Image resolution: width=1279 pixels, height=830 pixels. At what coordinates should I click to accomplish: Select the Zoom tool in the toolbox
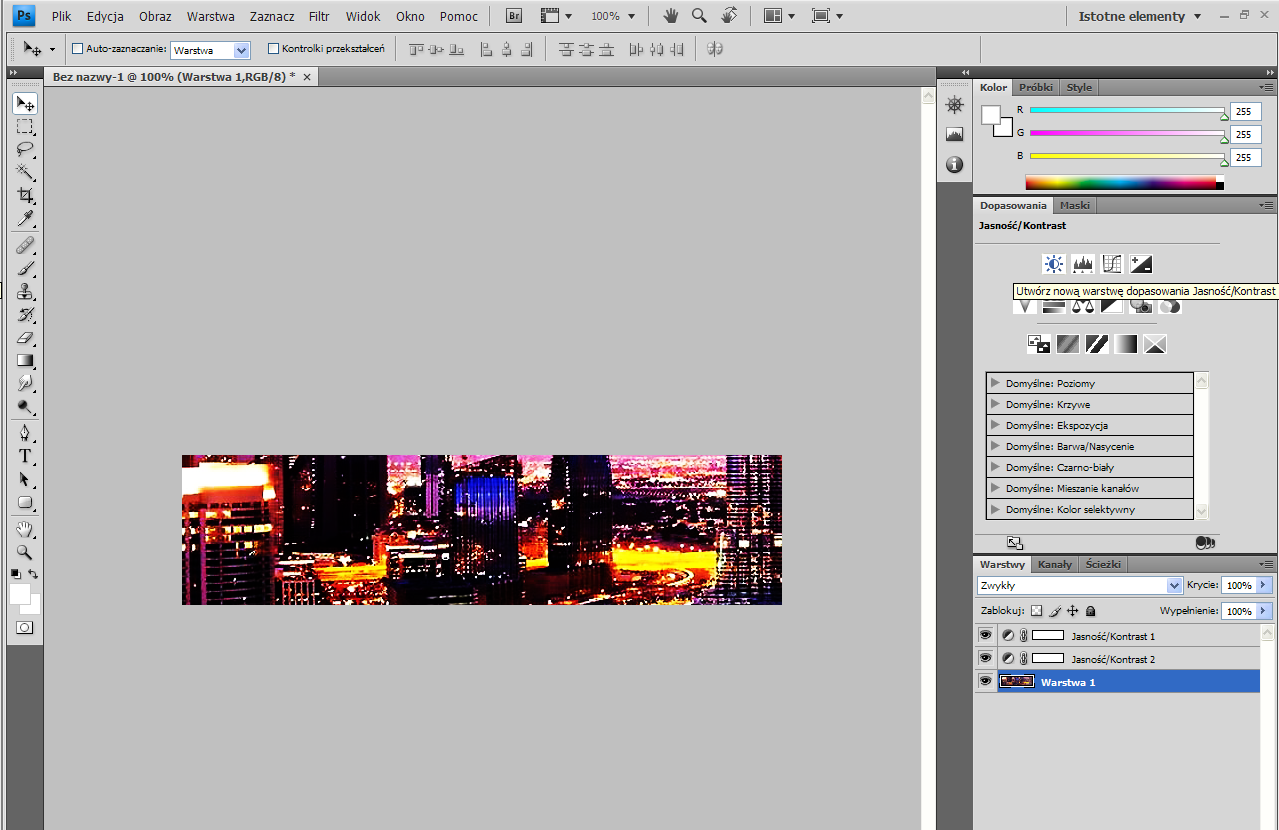[26, 552]
